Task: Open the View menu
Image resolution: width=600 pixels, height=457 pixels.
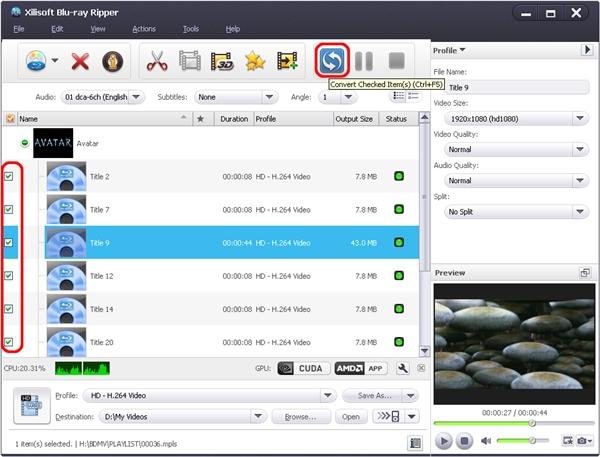Action: click(x=98, y=29)
